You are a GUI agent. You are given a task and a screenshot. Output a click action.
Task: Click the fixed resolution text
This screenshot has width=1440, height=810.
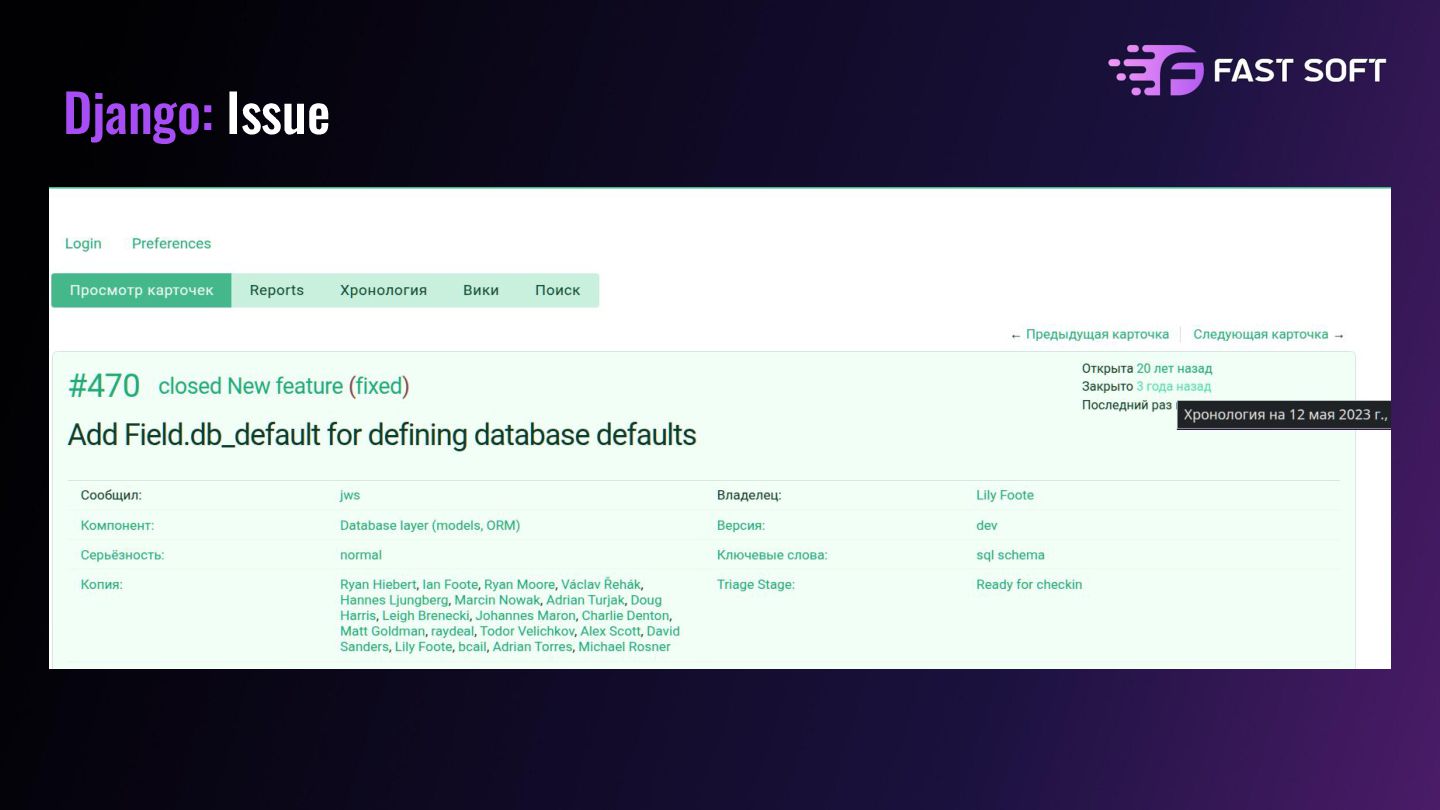click(x=379, y=386)
